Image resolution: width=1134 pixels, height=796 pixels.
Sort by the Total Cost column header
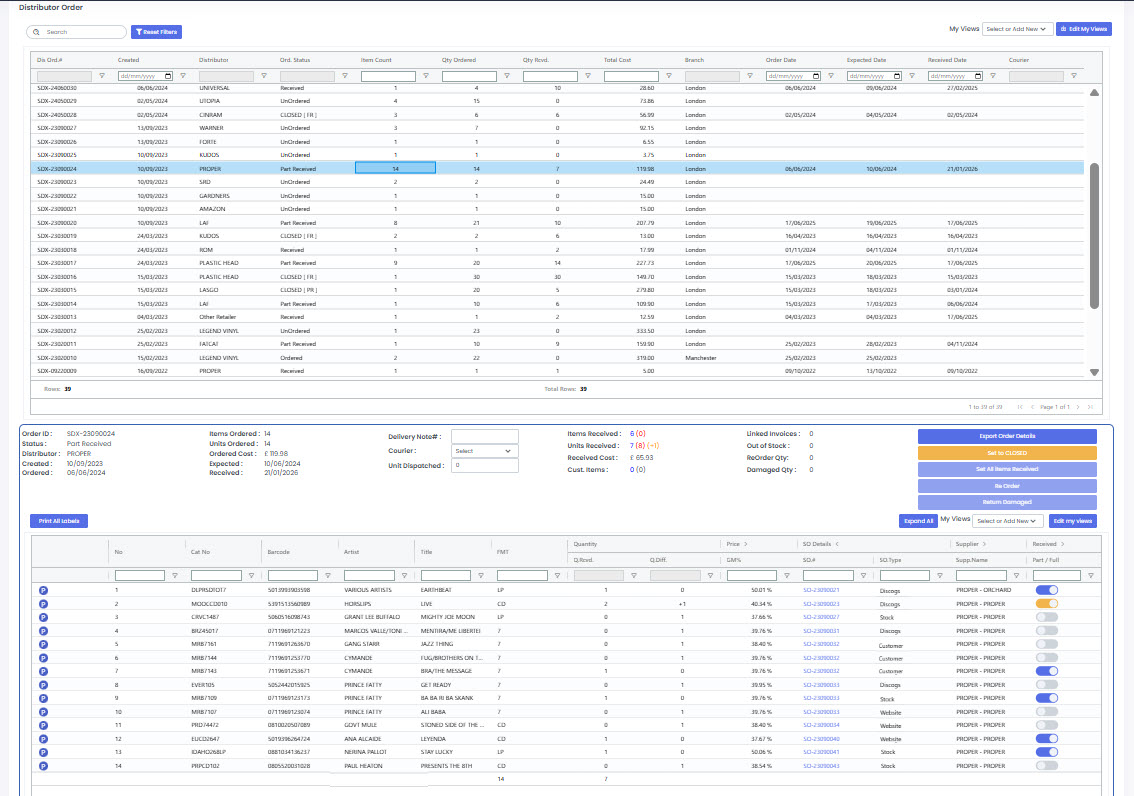[x=618, y=60]
